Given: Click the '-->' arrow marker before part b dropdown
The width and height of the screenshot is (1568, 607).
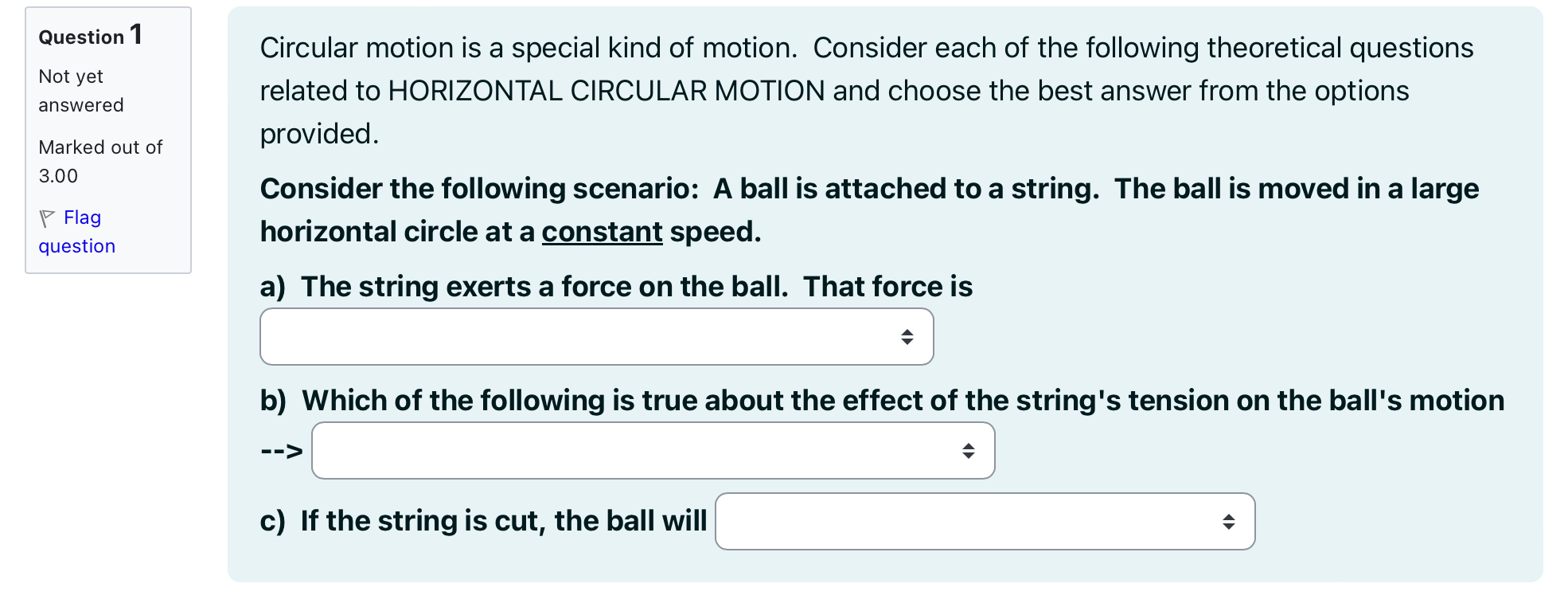Looking at the screenshot, I should point(280,450).
